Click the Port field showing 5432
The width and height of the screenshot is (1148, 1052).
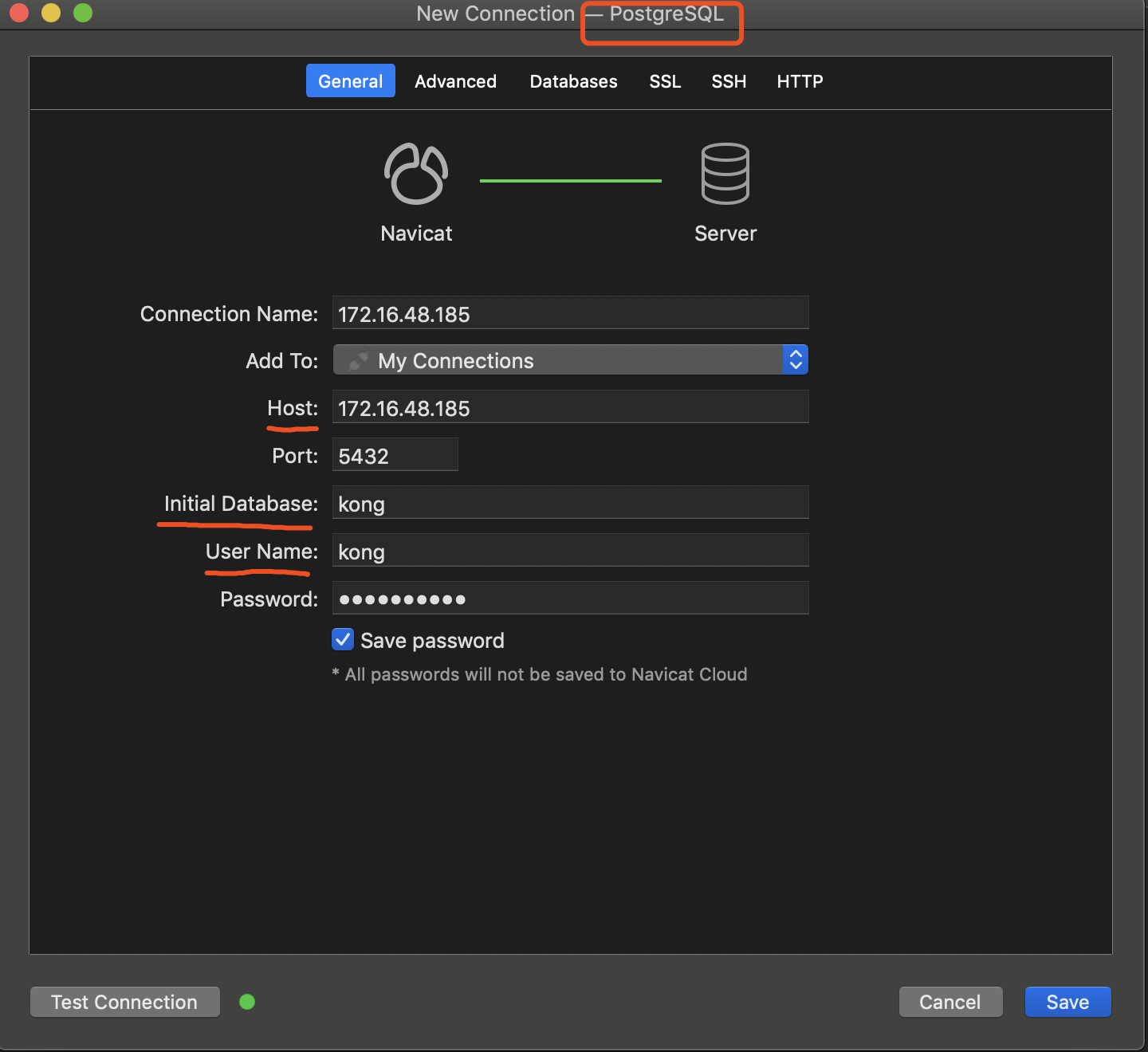coord(395,454)
